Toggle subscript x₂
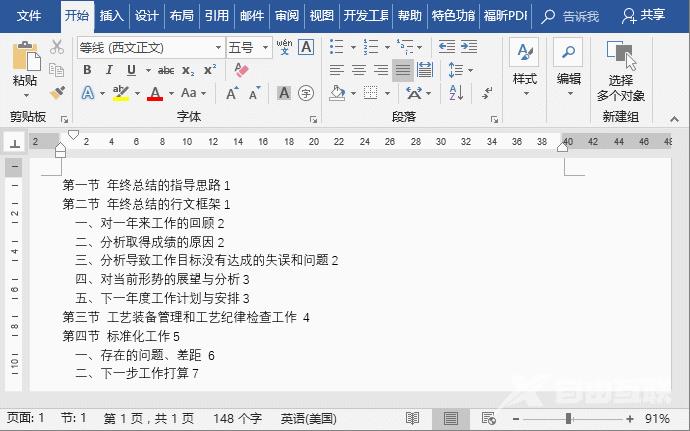690x431 pixels. pyautogui.click(x=188, y=70)
